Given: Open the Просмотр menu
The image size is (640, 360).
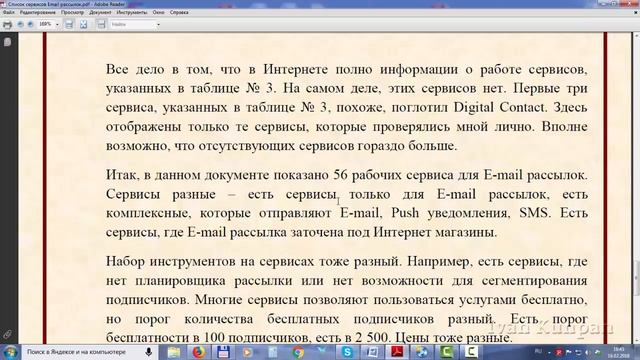Looking at the screenshot, I should pos(72,12).
